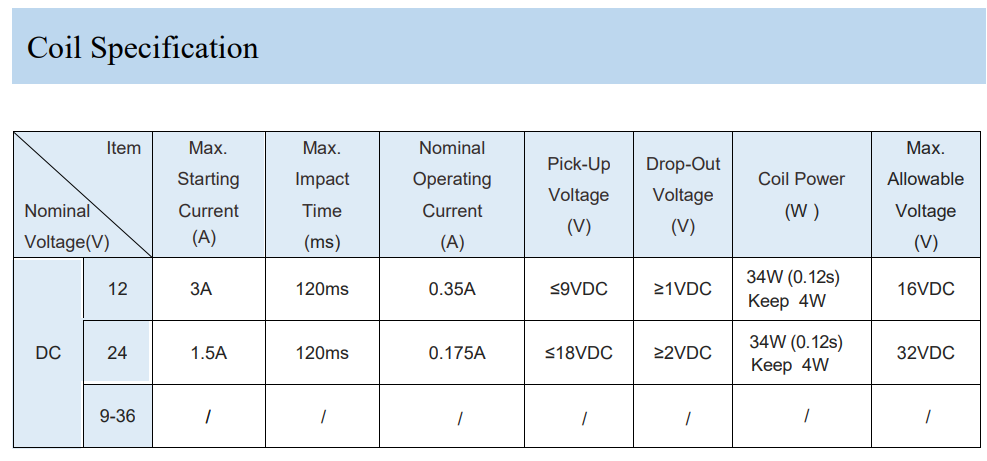Click the 32VDC max allowable voltage cell
This screenshot has width=987, height=461.
(926, 353)
